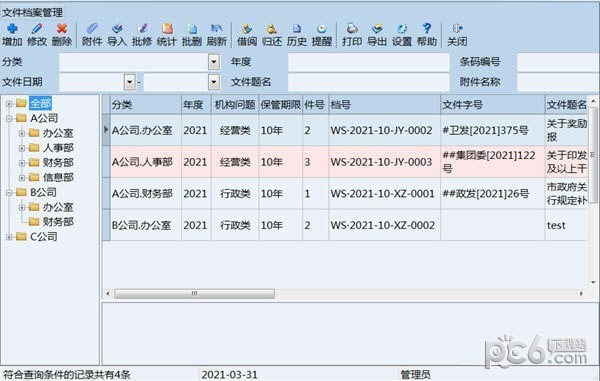Image resolution: width=600 pixels, height=381 pixels.
Task: Click the 档号 column header
Action: tap(385, 104)
